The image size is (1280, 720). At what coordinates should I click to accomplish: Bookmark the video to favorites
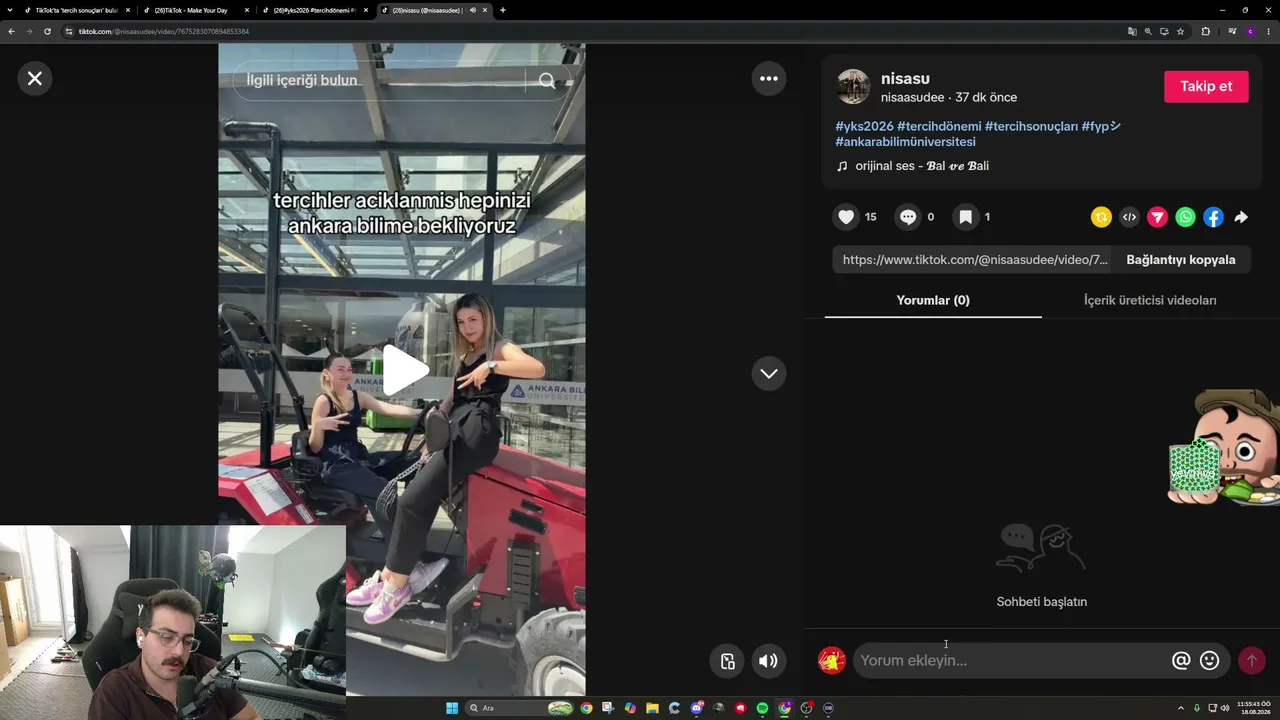coord(965,217)
